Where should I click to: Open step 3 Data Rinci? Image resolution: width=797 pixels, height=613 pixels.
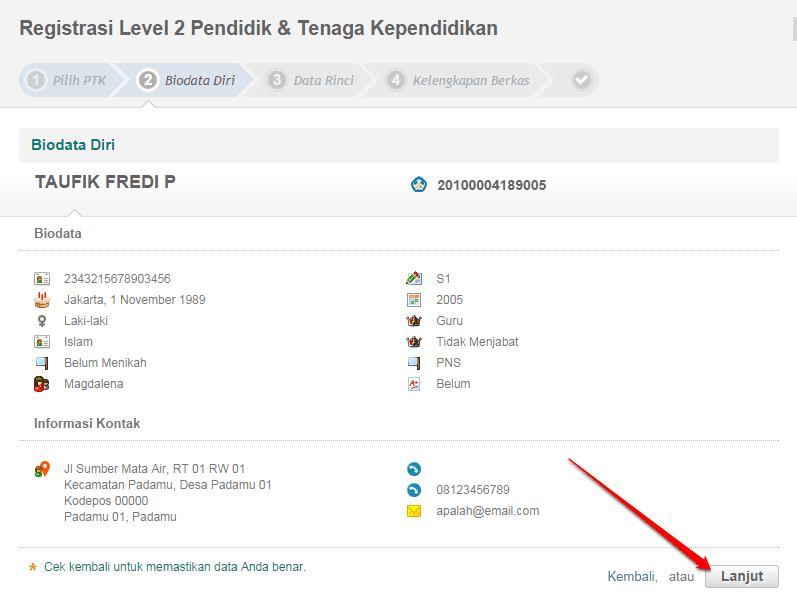[311, 80]
